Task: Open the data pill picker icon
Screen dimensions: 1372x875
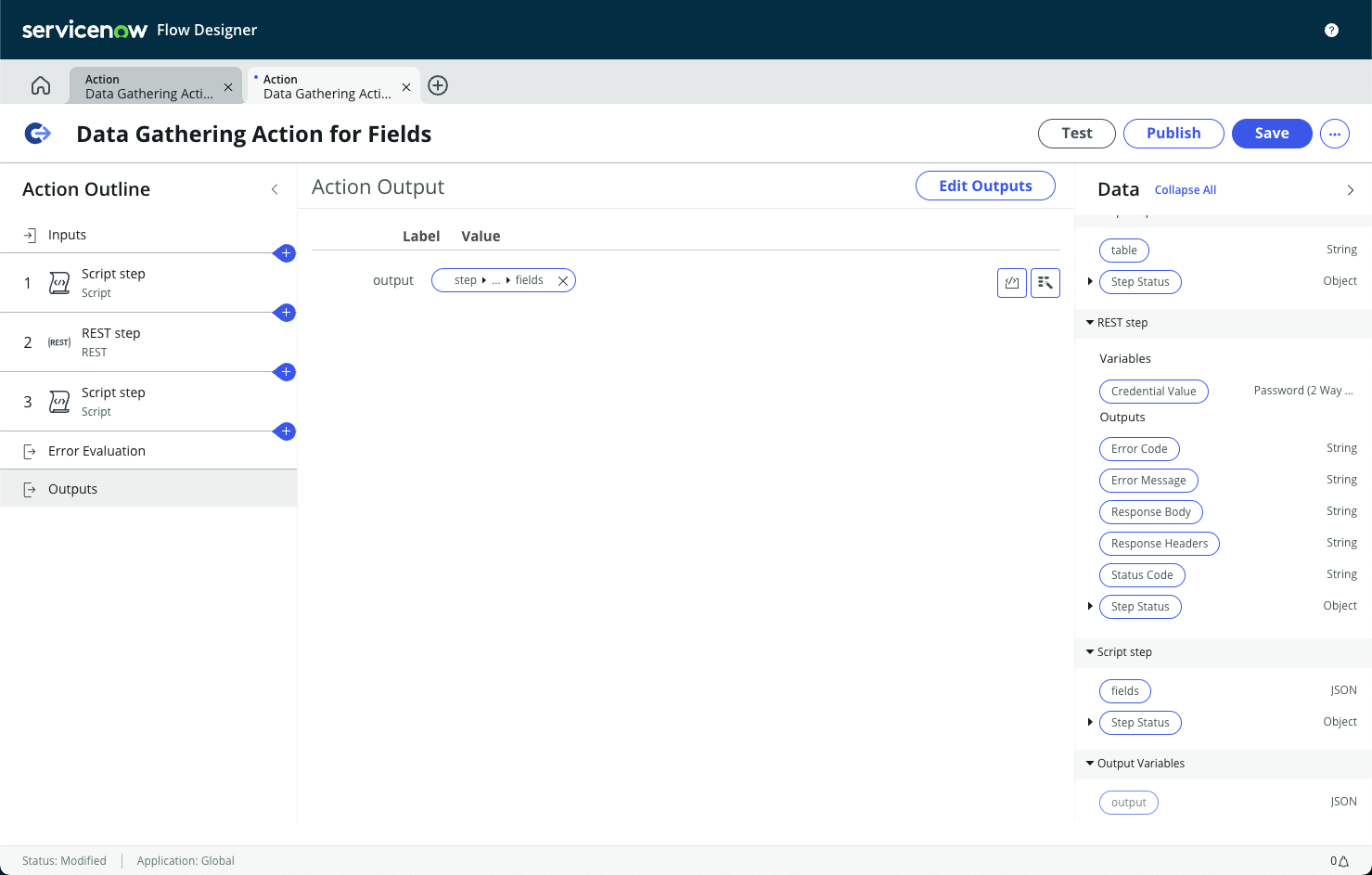Action: (x=1045, y=283)
